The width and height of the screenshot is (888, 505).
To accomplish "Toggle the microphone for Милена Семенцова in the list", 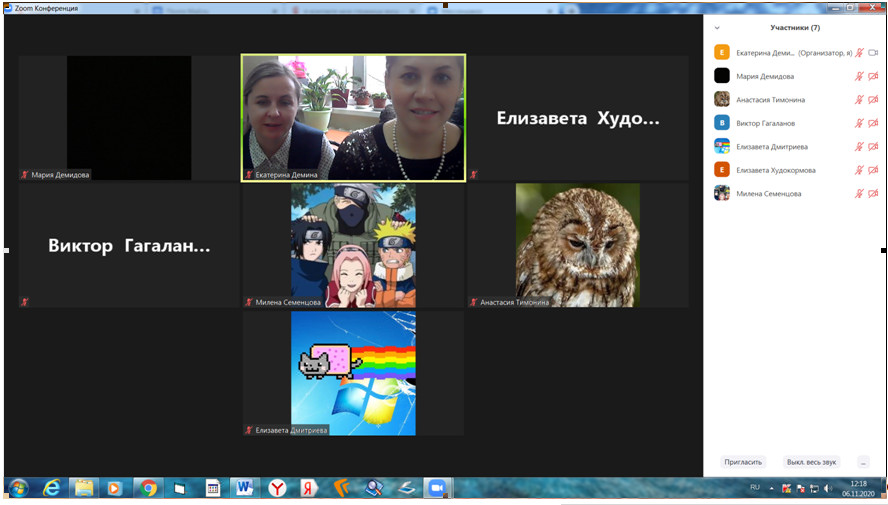I will [x=858, y=193].
